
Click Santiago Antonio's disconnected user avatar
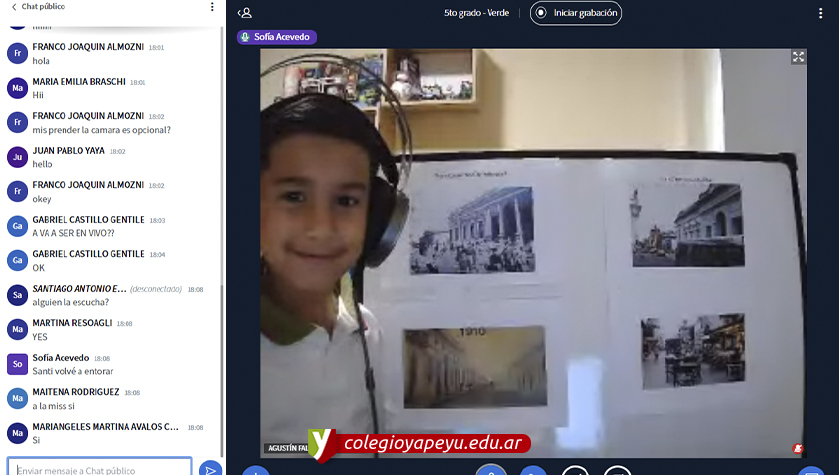coord(16,295)
